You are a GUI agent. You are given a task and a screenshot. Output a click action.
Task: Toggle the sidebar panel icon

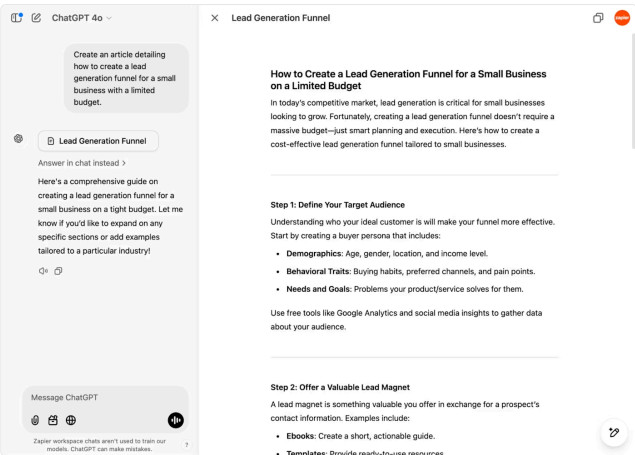(x=16, y=18)
